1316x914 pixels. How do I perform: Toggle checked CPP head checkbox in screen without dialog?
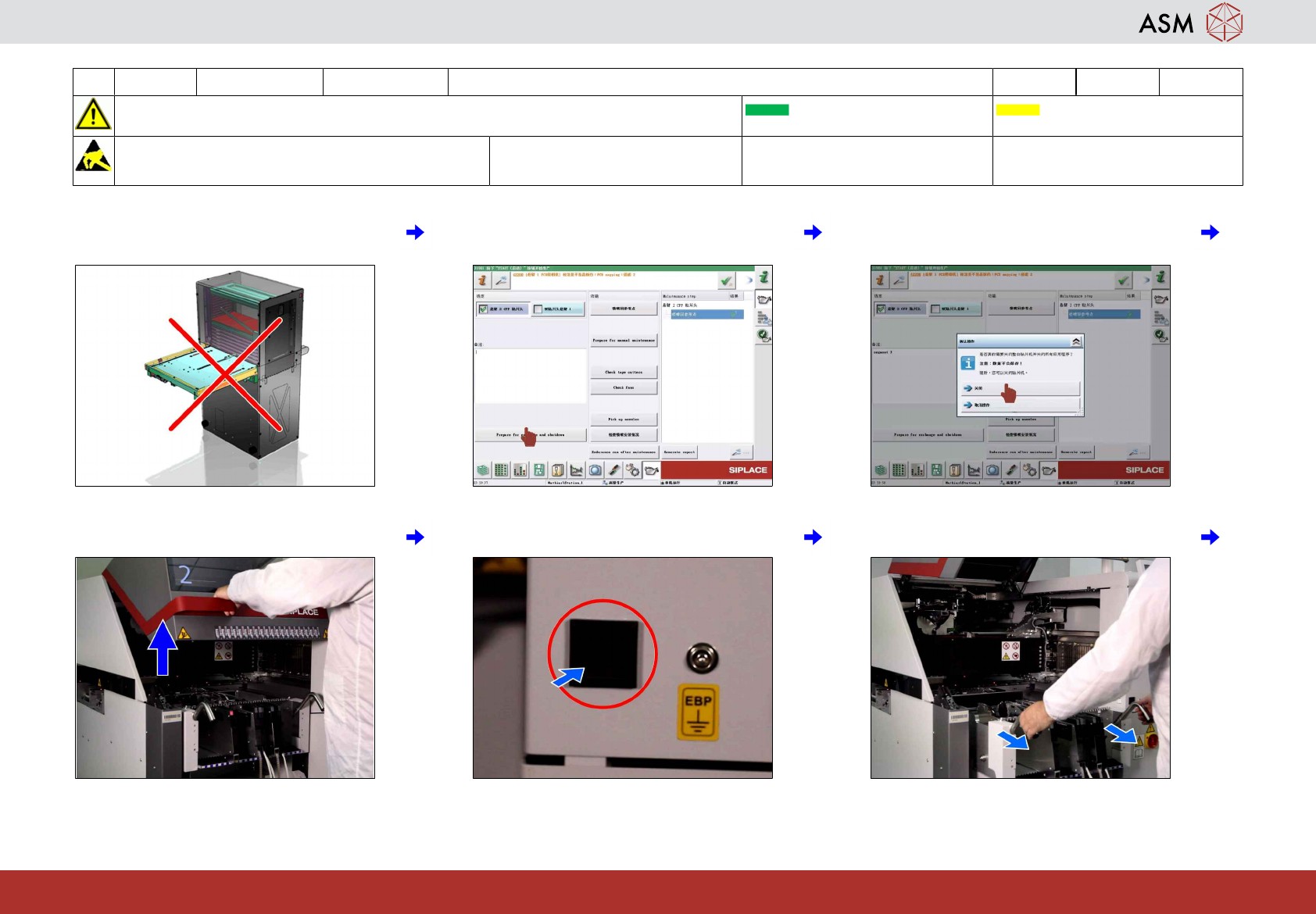pyautogui.click(x=484, y=309)
